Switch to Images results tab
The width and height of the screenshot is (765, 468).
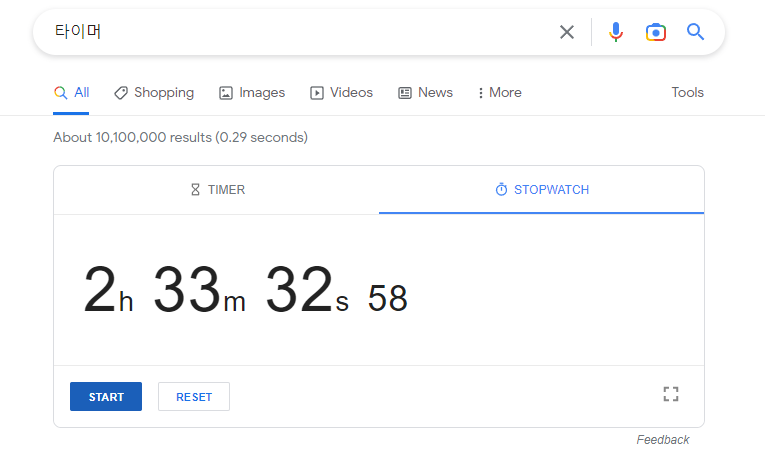pyautogui.click(x=252, y=93)
